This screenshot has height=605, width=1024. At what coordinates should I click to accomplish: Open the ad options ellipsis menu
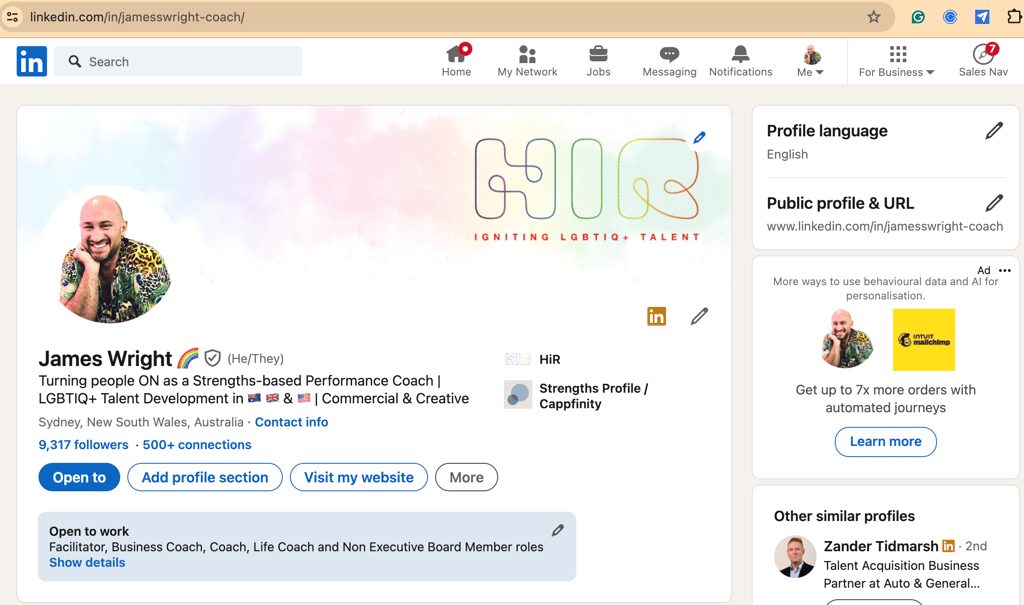(x=1005, y=270)
